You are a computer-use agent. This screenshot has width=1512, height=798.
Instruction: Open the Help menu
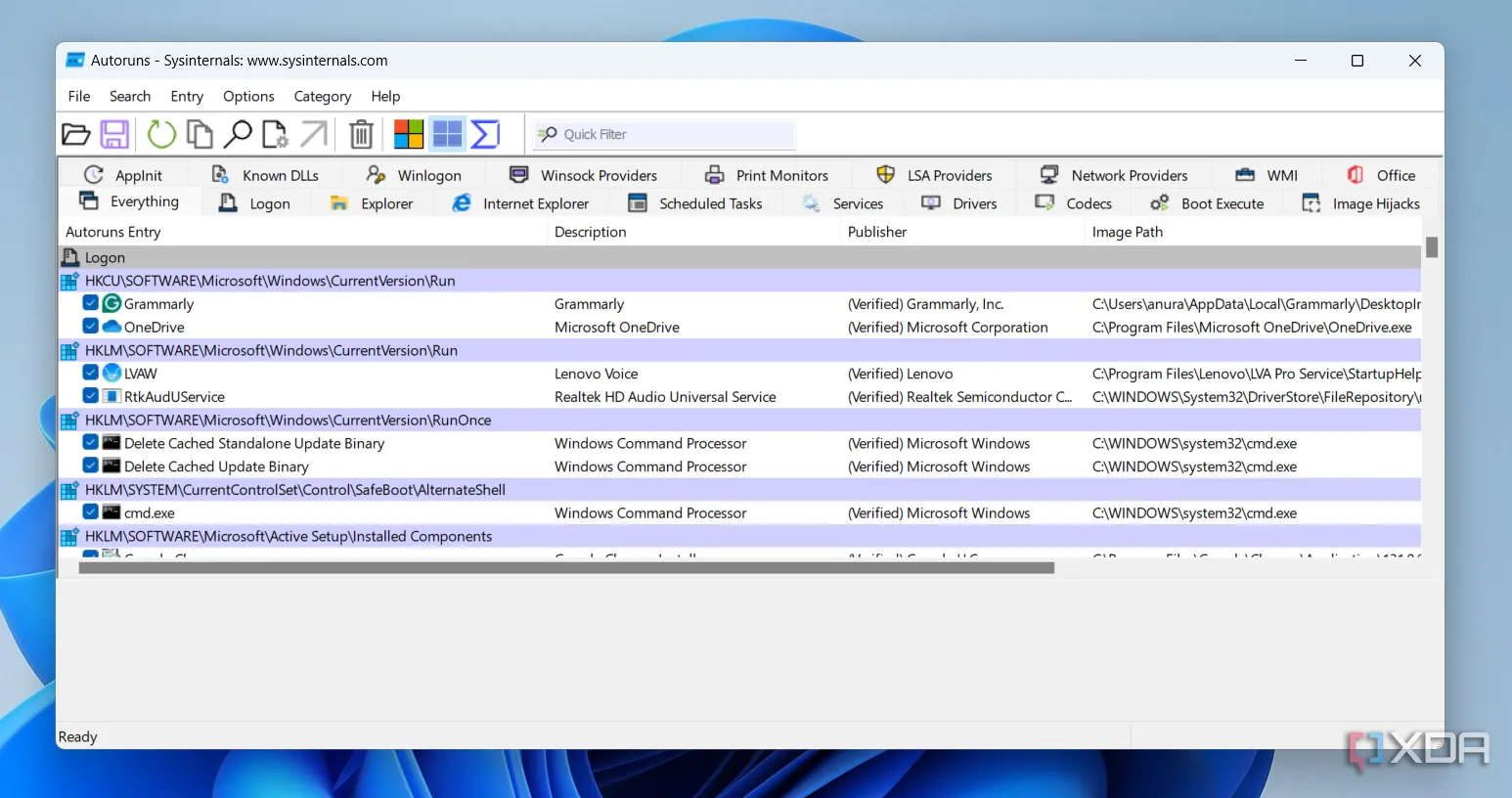click(385, 96)
